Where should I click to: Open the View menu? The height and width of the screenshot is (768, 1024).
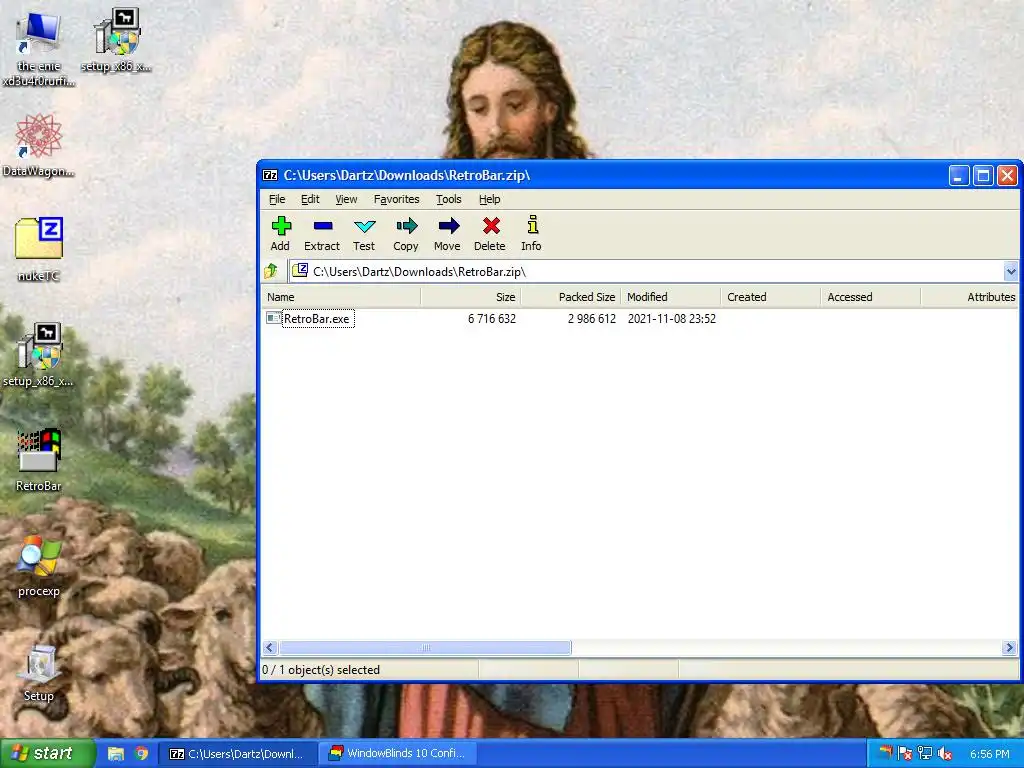coord(346,199)
